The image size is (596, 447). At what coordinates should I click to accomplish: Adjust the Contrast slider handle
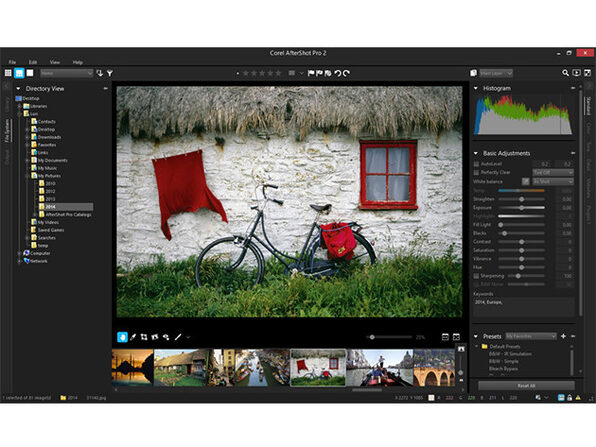pos(522,242)
